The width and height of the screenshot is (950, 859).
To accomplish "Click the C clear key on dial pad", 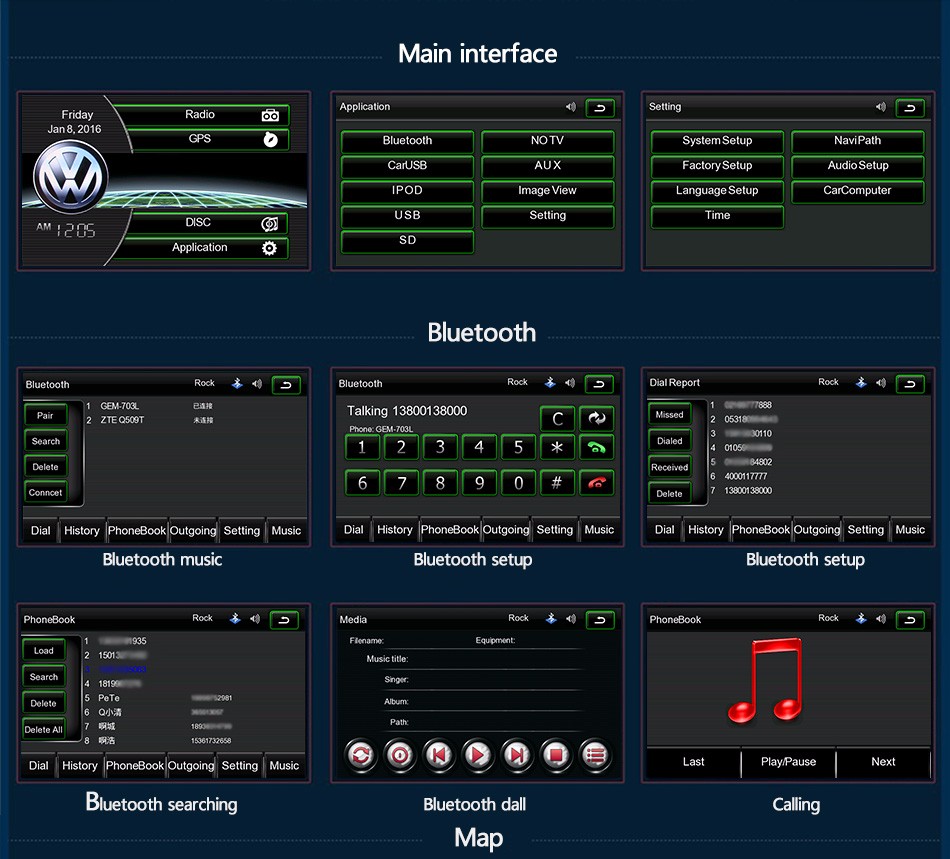I will [x=557, y=419].
